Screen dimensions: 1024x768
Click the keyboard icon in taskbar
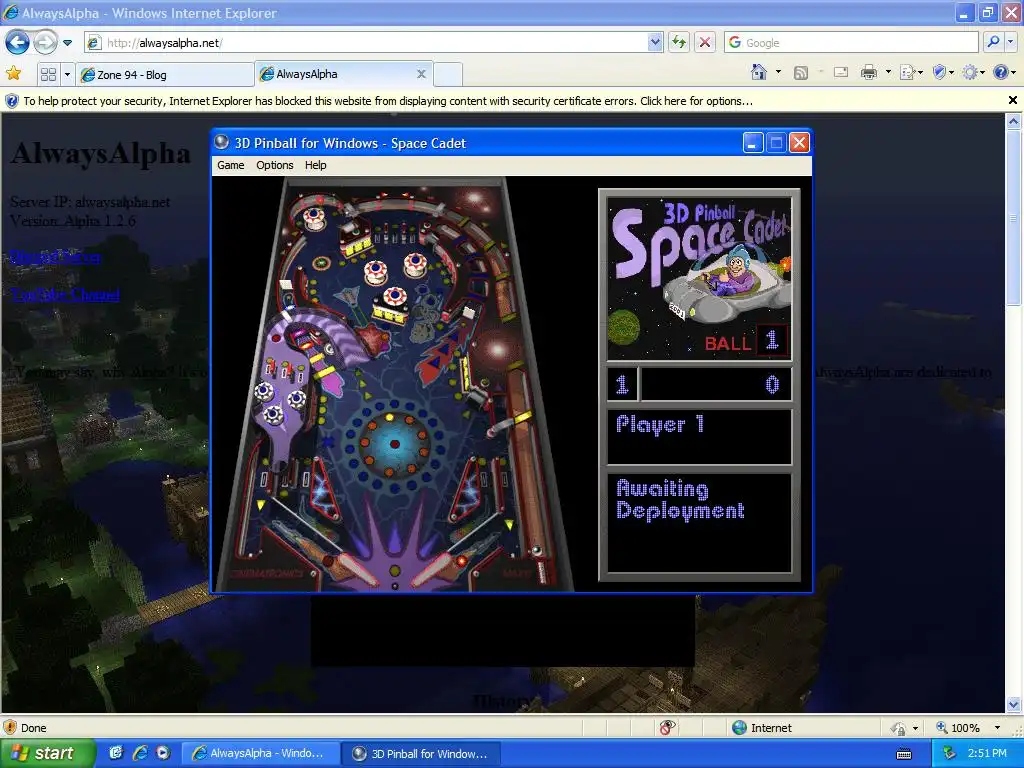pyautogui.click(x=904, y=754)
